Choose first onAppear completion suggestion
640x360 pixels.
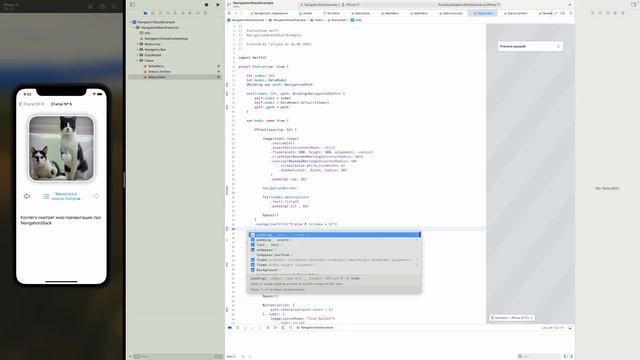[x=334, y=250]
